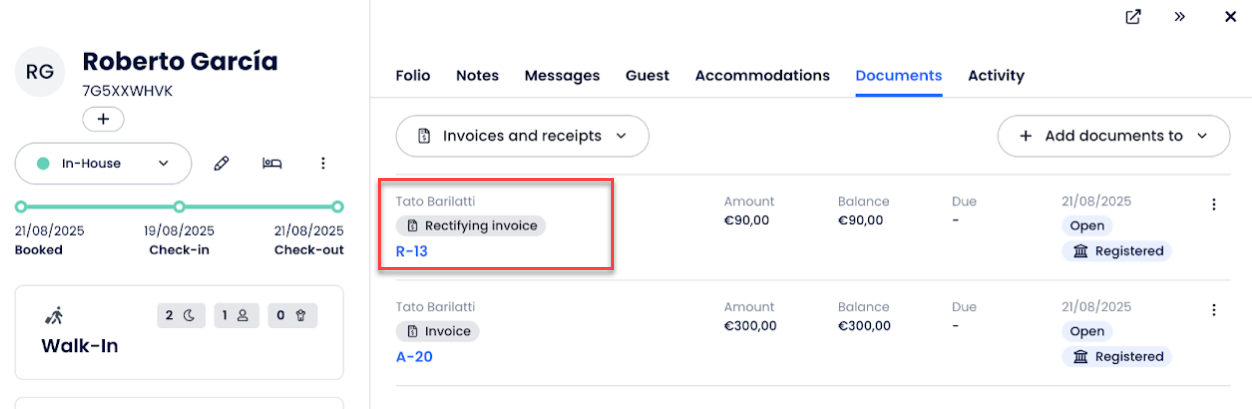This screenshot has width=1252, height=409.
Task: Open options menu for invoice R-13
Action: point(1214,205)
